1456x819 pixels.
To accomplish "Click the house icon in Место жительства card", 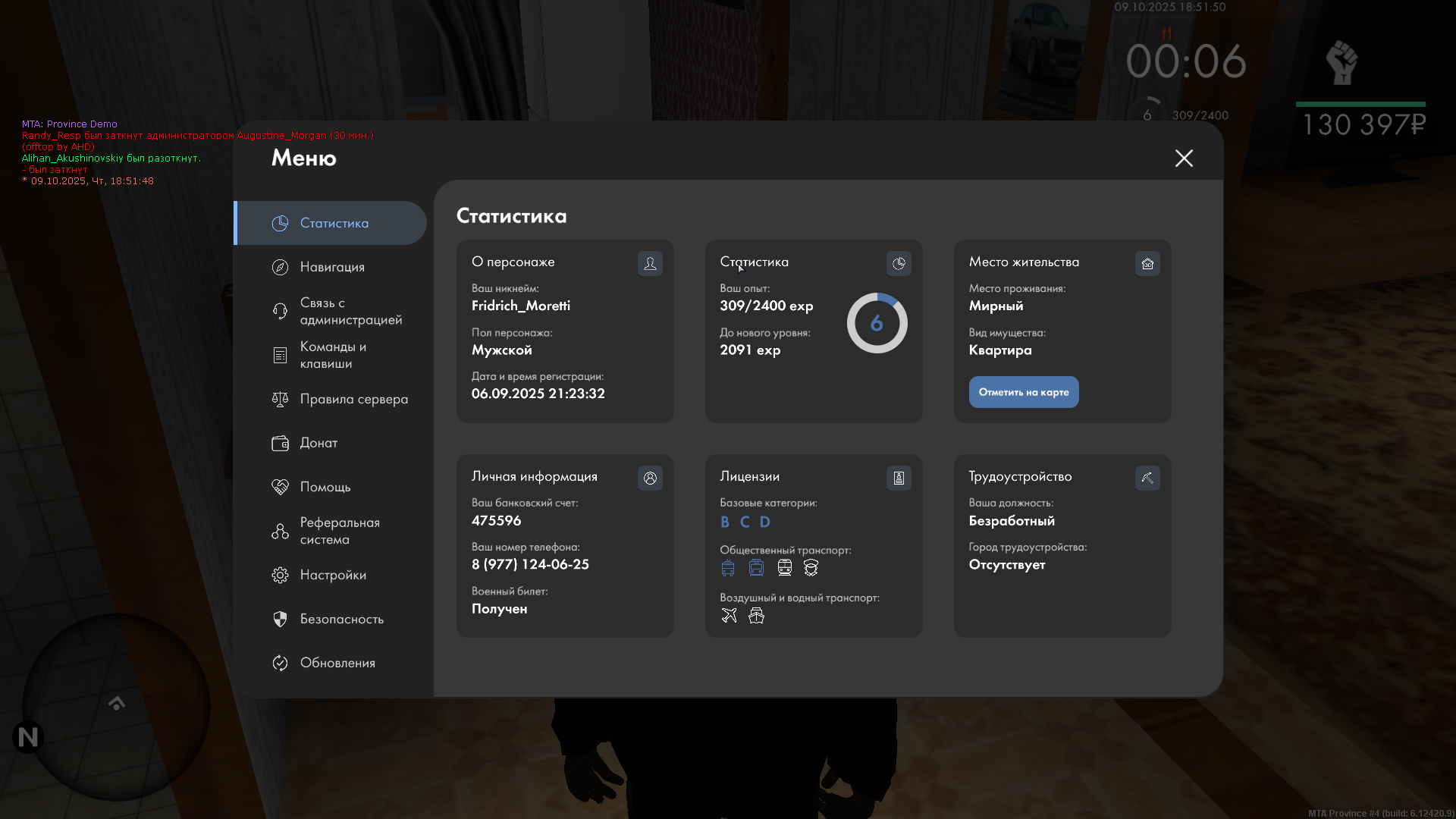I will [x=1147, y=263].
